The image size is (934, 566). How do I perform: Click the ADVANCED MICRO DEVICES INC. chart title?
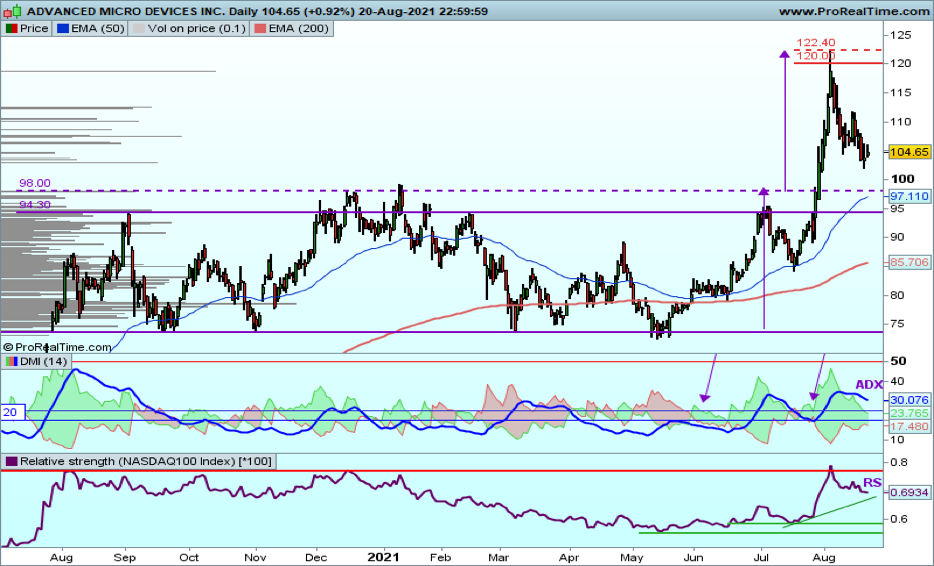[126, 11]
